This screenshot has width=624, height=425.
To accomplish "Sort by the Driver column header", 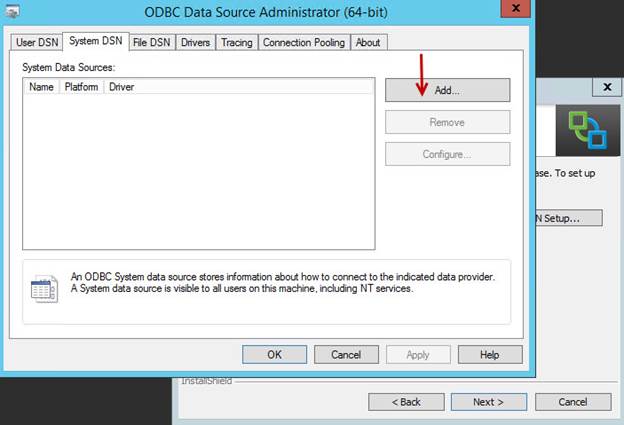I will [x=122, y=87].
